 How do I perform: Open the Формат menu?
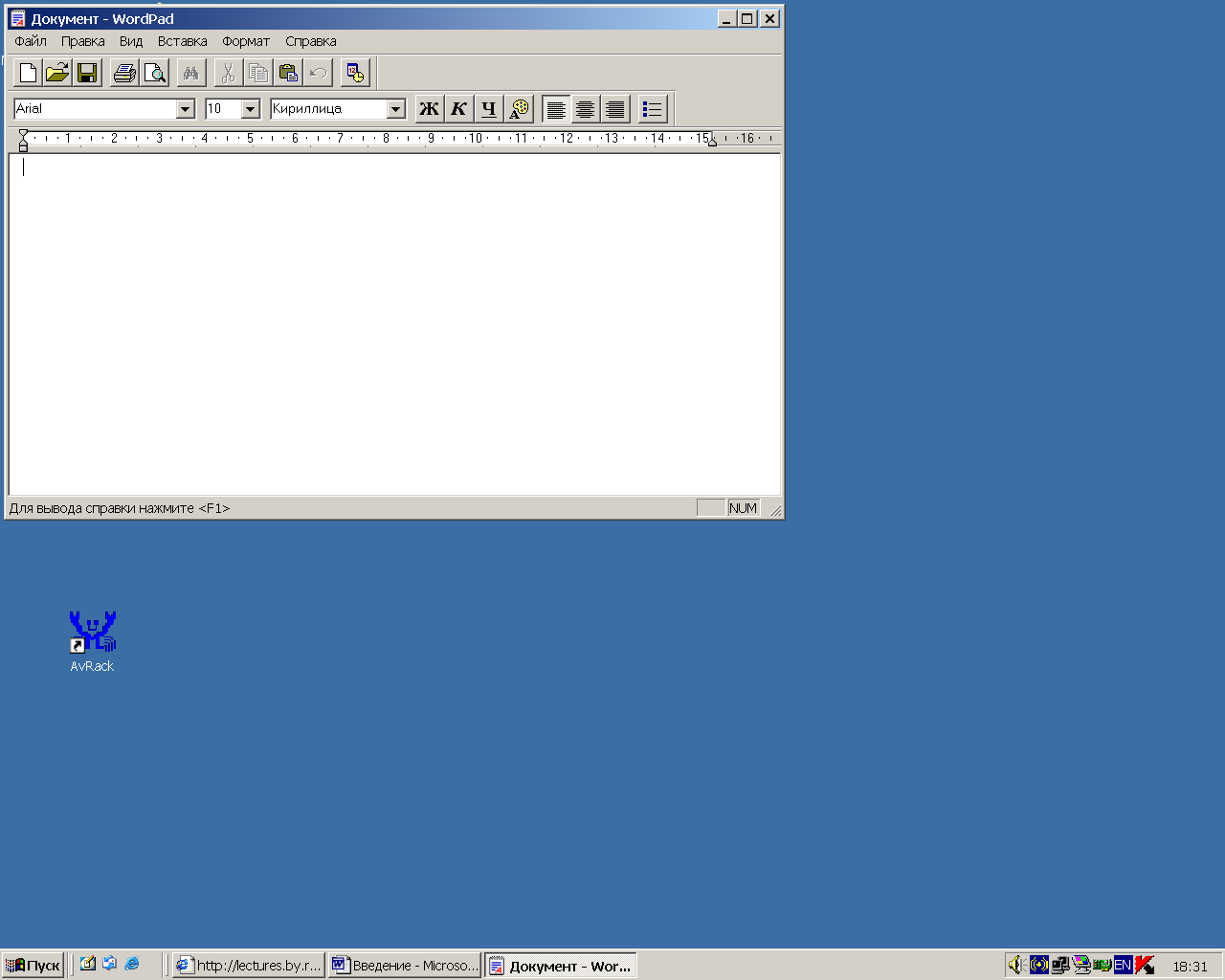point(246,41)
